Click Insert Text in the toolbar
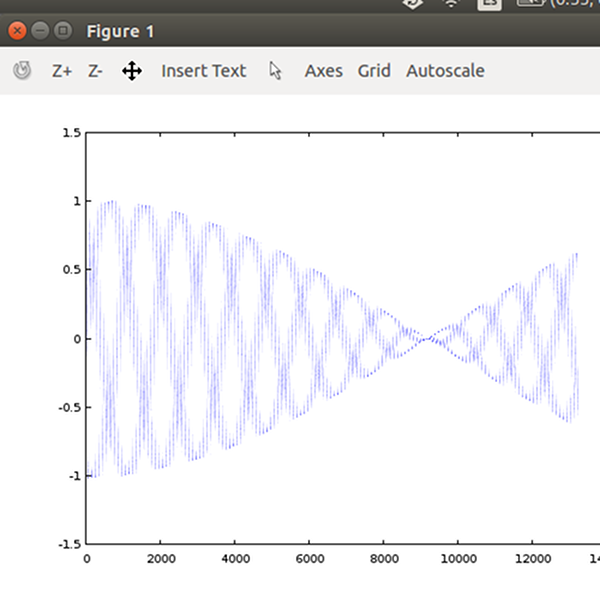 click(203, 71)
